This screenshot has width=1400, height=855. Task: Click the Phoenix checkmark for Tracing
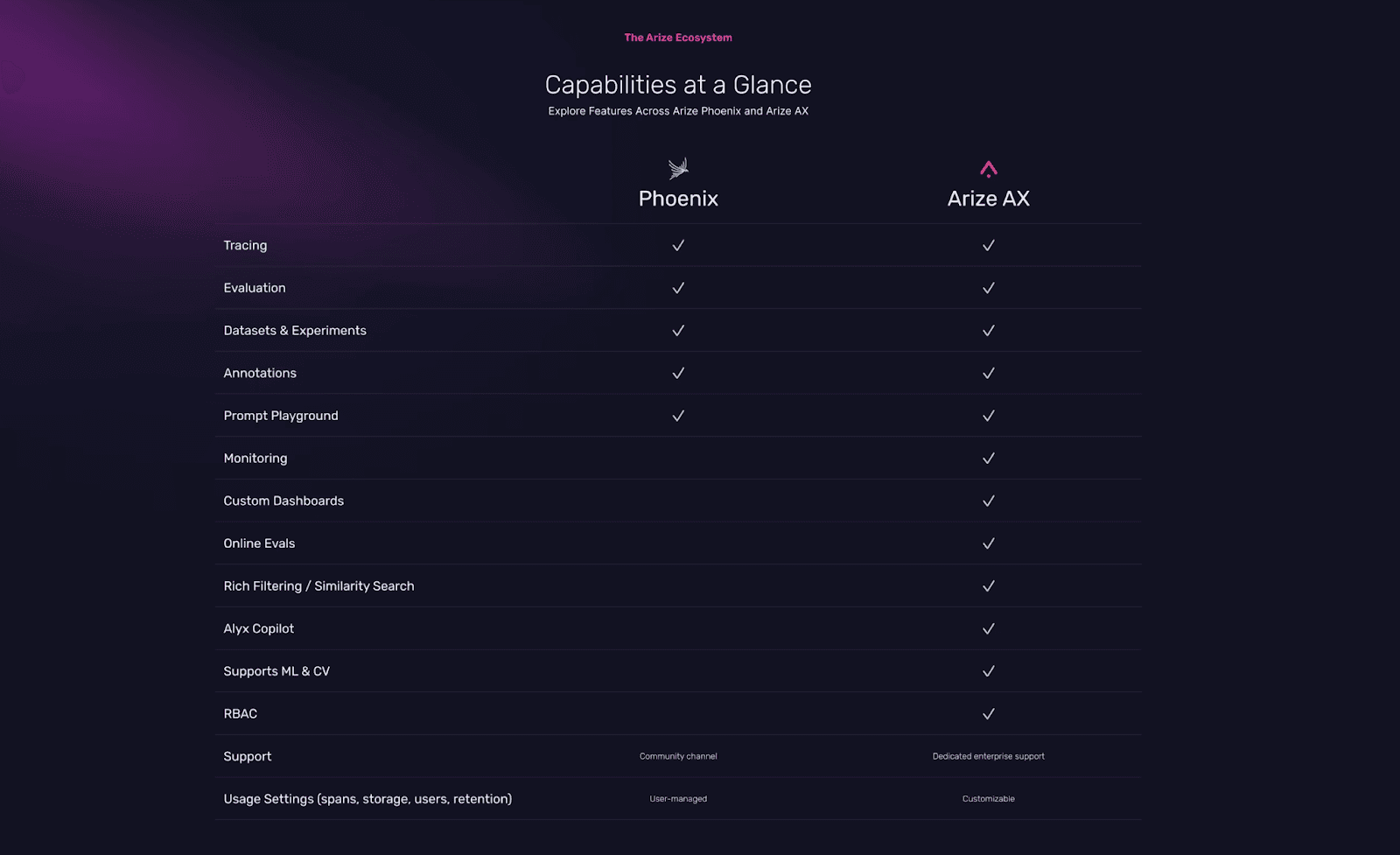pyautogui.click(x=678, y=246)
